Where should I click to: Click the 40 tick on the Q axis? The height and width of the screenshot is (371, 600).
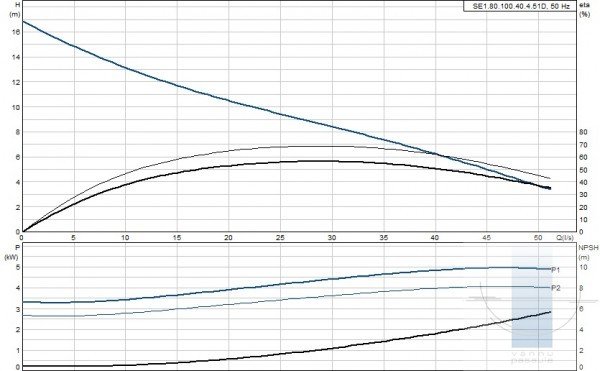point(435,238)
